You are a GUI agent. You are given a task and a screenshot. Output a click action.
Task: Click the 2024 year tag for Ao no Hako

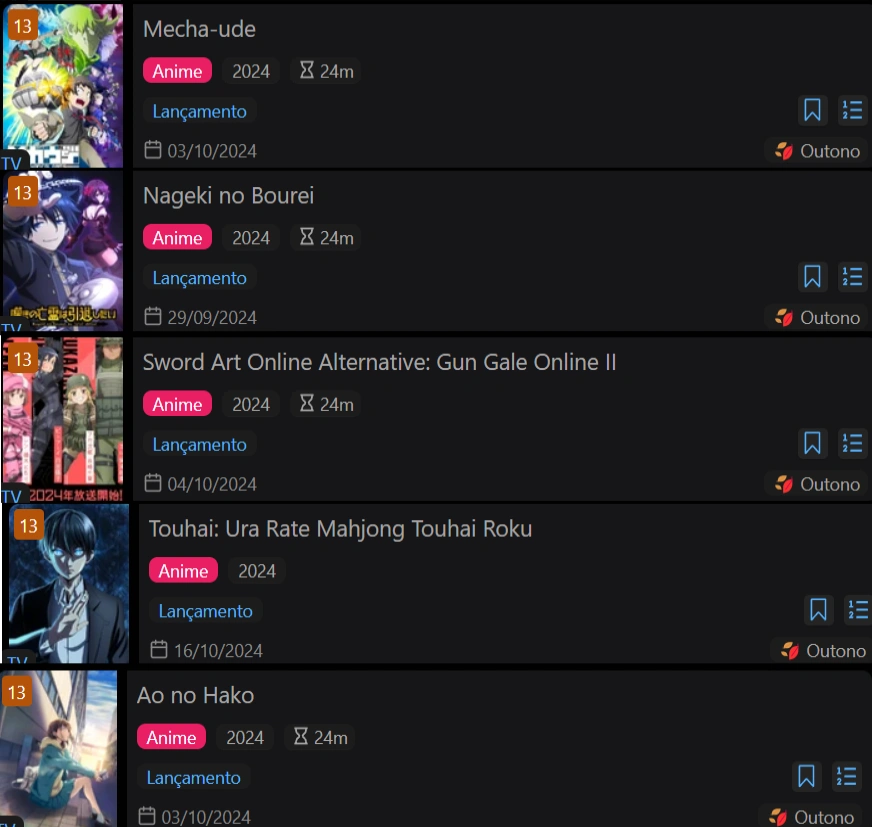(245, 737)
